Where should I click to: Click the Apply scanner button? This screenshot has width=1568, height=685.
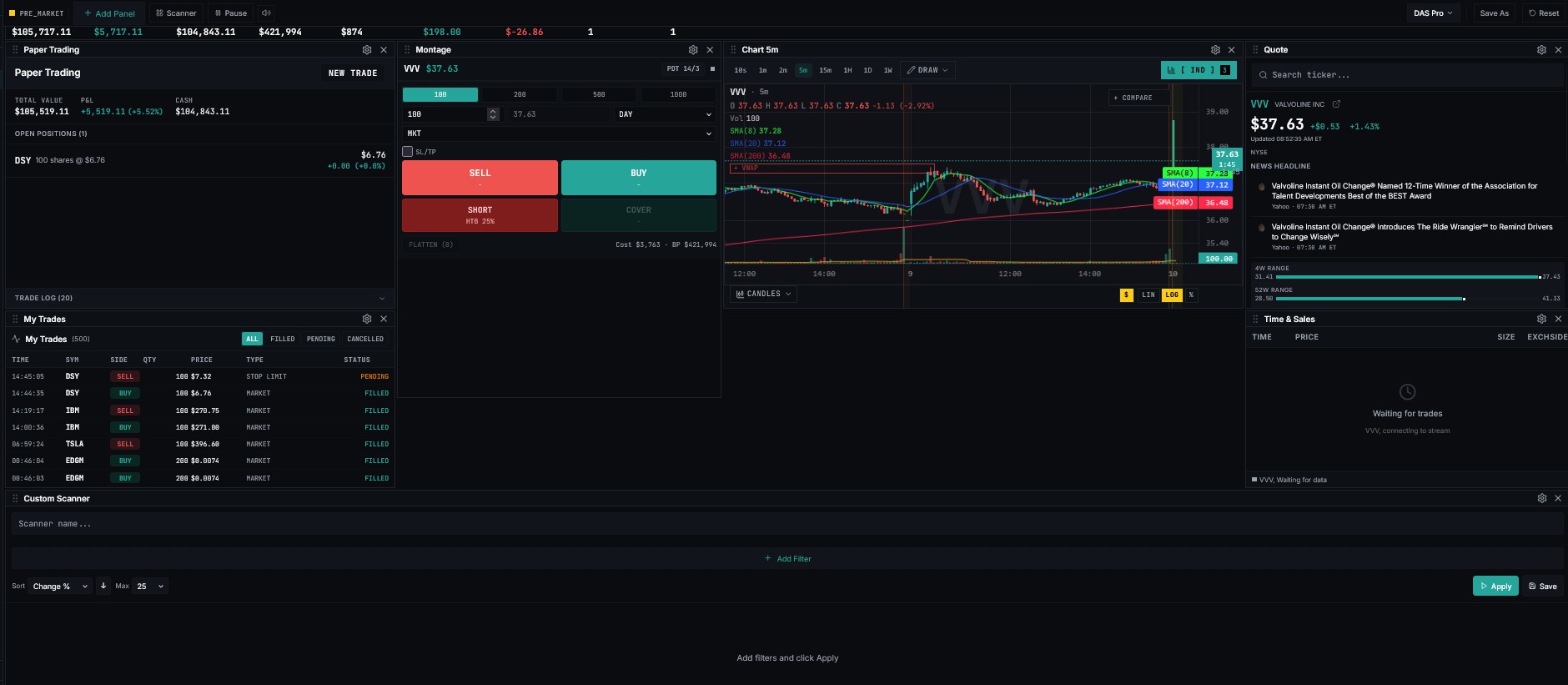click(x=1495, y=586)
